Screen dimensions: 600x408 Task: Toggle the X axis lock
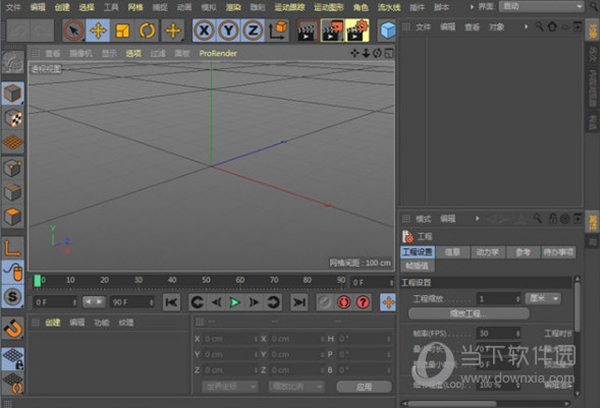tap(204, 30)
